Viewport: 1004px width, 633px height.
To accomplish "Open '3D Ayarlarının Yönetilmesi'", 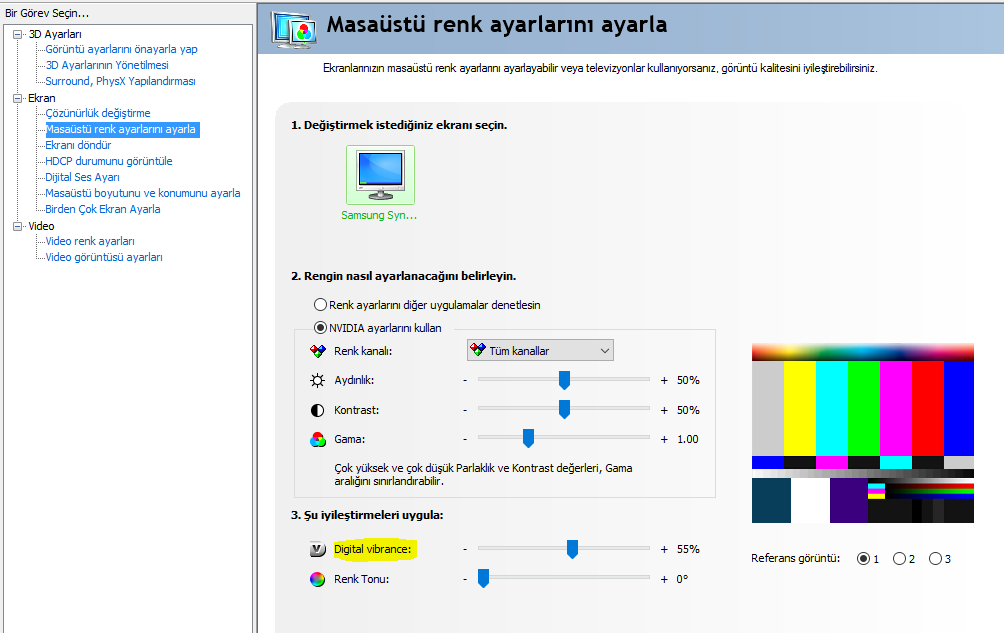I will pyautogui.click(x=107, y=65).
